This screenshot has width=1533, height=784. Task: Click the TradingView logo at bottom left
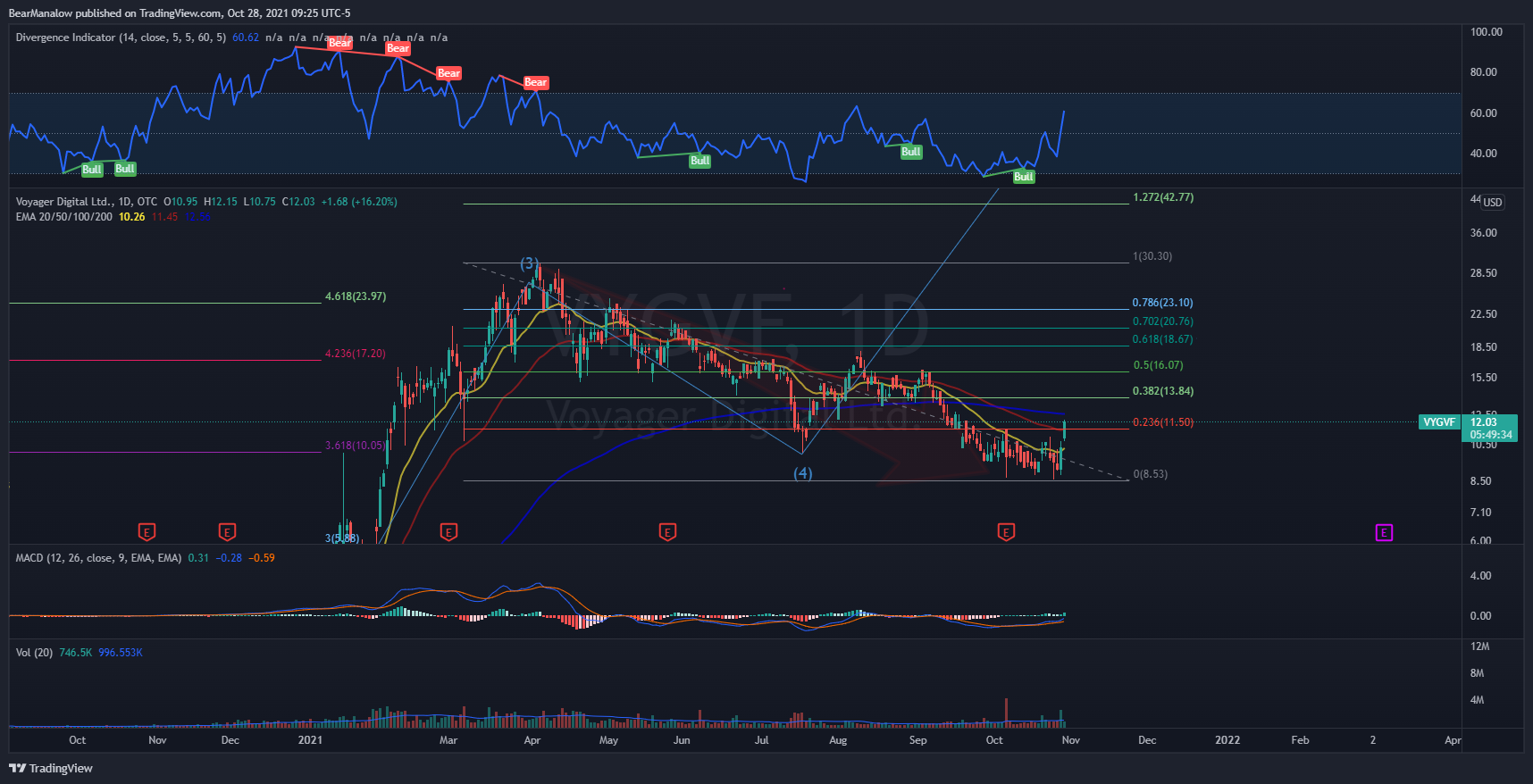coord(51,768)
